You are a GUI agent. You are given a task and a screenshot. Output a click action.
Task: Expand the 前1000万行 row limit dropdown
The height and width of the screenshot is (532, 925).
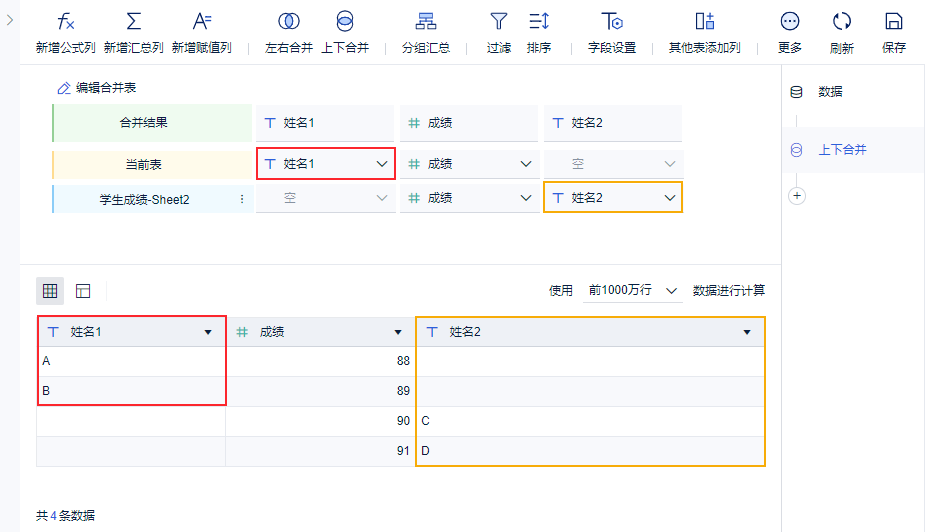(x=671, y=291)
